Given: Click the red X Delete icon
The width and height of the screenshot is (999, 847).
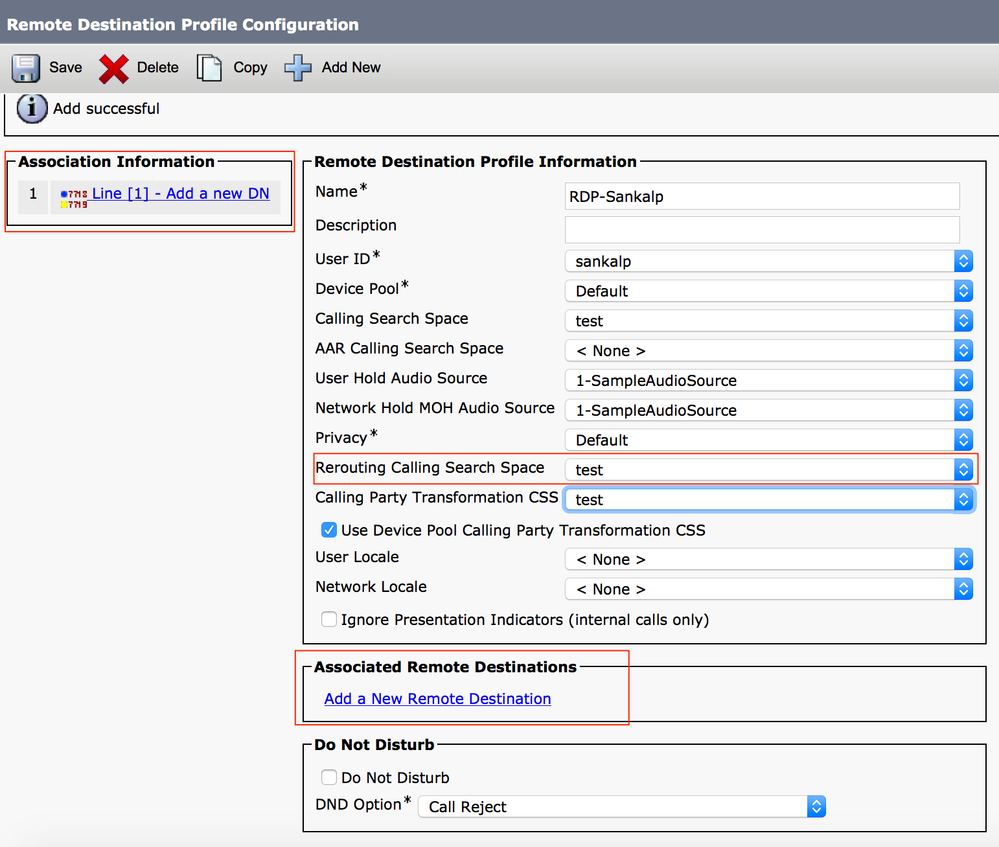Looking at the screenshot, I should tap(113, 68).
